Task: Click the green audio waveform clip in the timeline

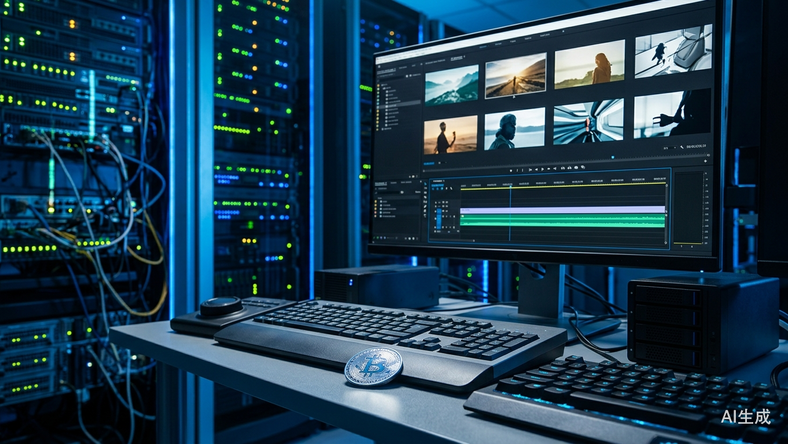Action: point(563,221)
